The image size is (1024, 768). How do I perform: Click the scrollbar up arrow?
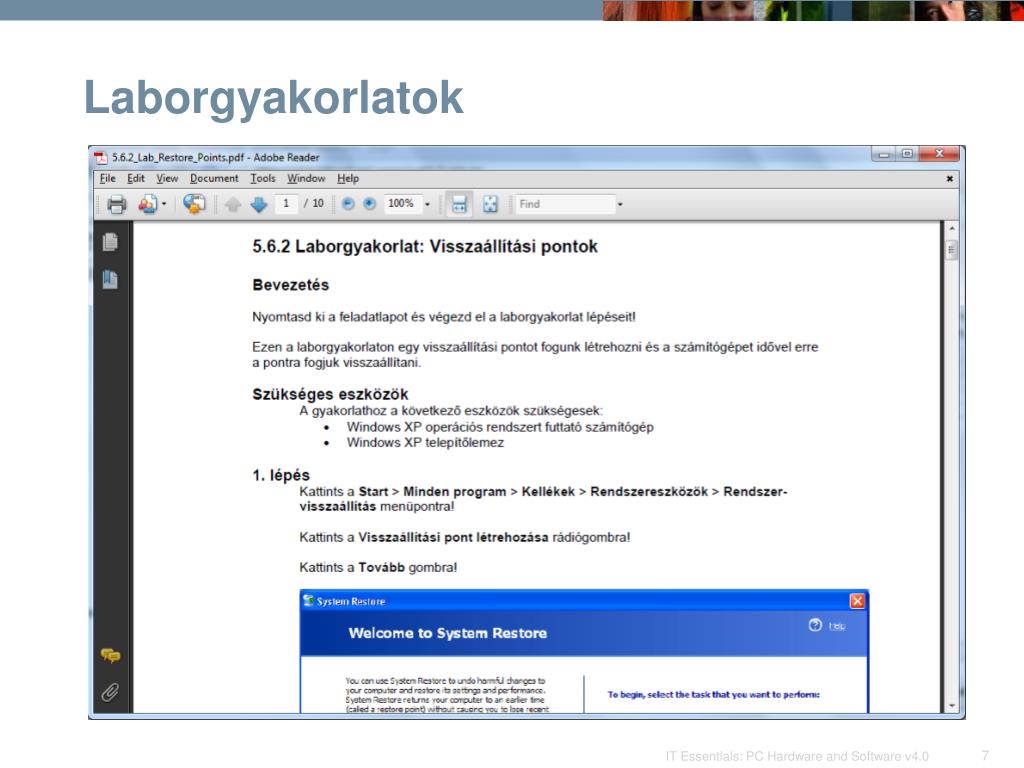952,229
